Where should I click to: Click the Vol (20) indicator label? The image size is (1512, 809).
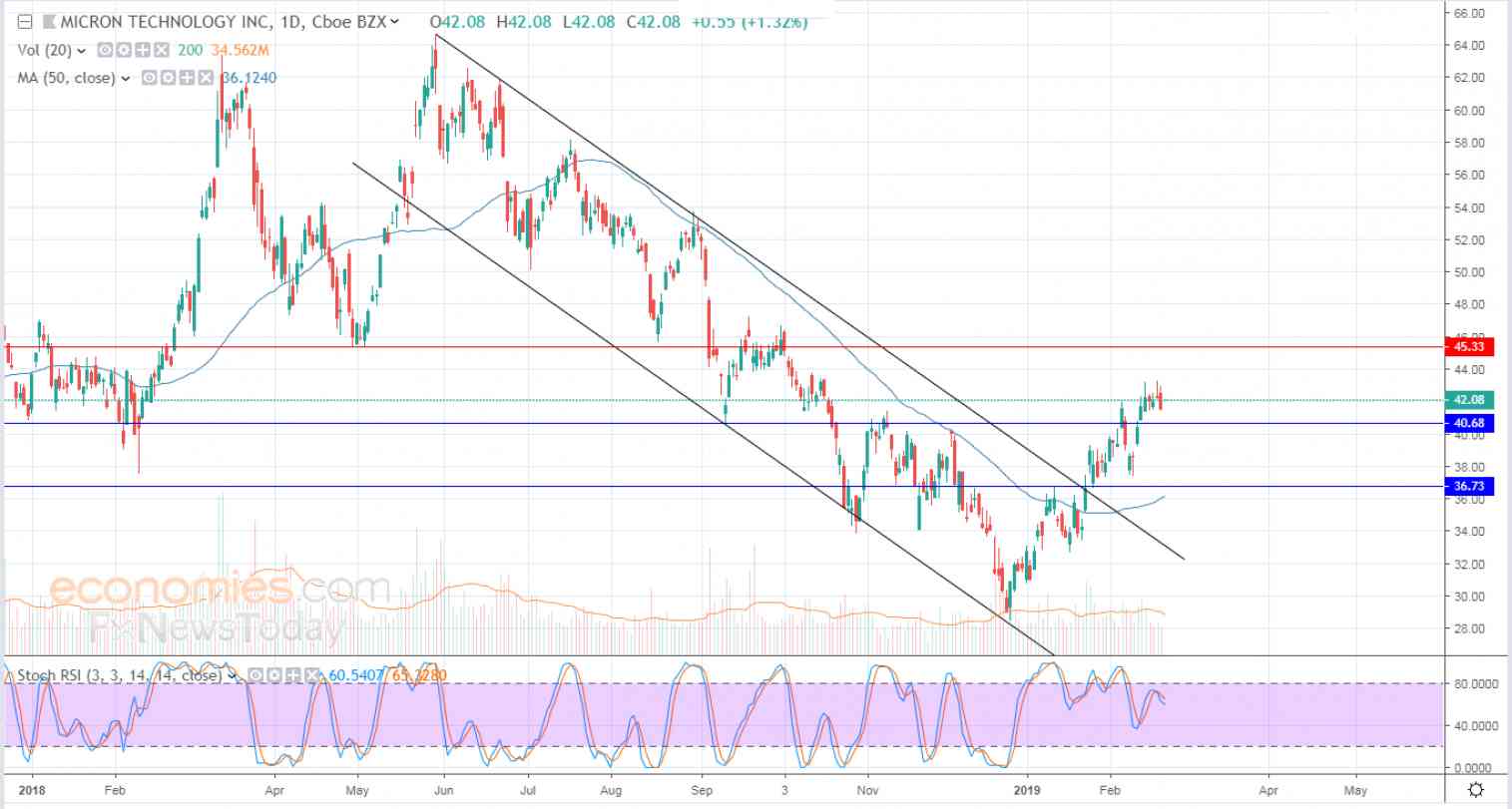[45, 50]
